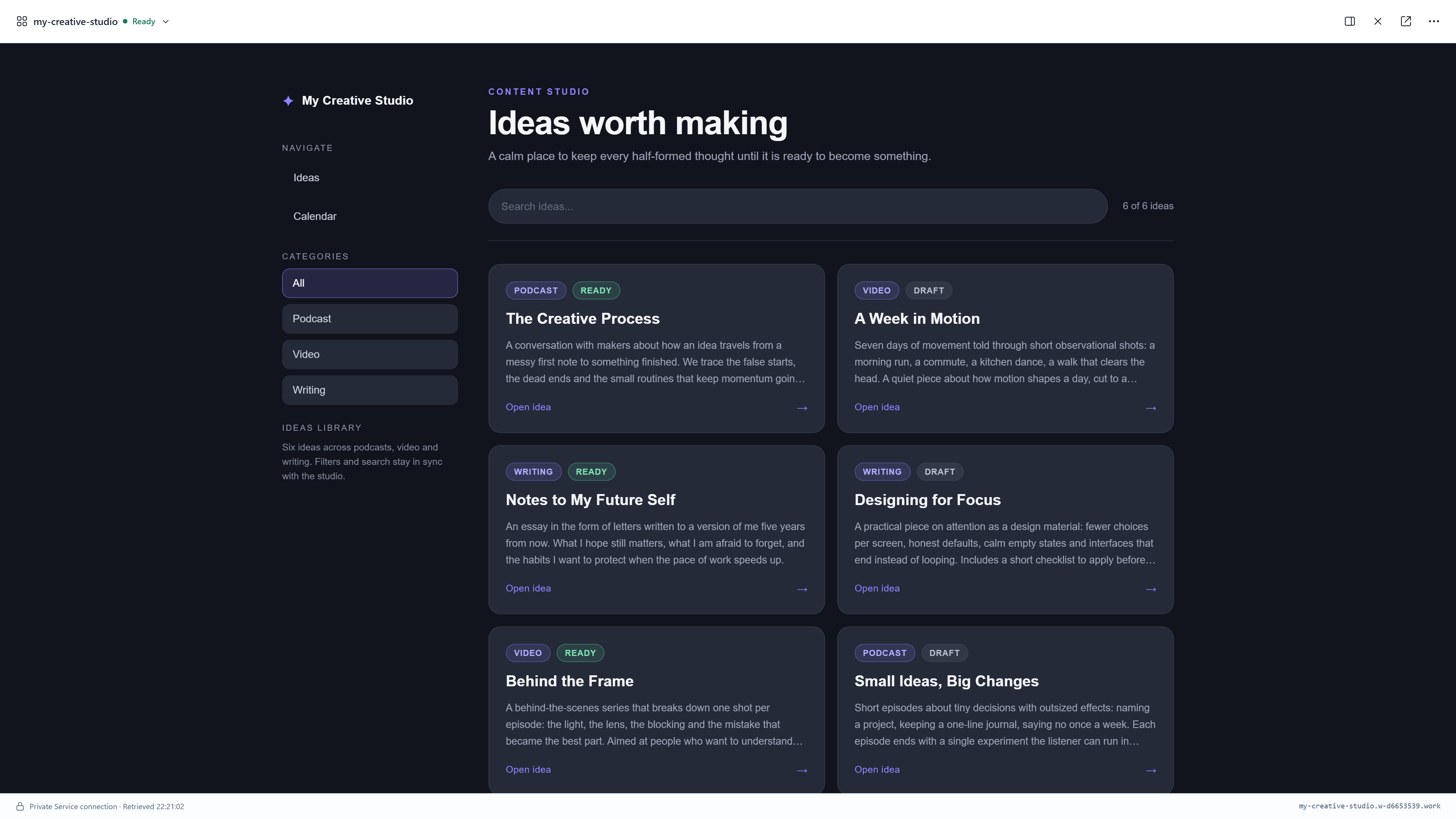Click the arrow icon on Small Ideas, Big Changes
The height and width of the screenshot is (819, 1456).
coord(1151,770)
